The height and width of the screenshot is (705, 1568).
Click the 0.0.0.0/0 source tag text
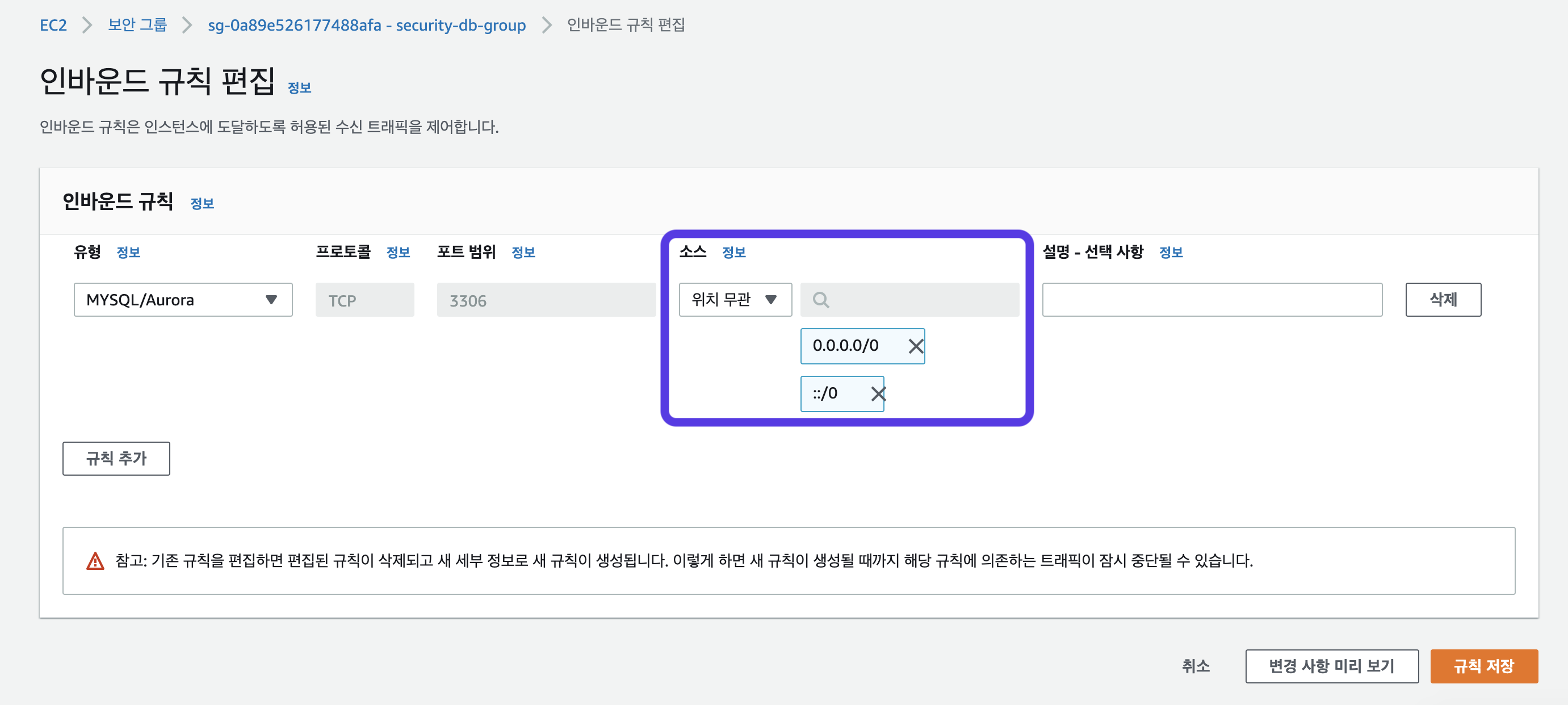(845, 346)
